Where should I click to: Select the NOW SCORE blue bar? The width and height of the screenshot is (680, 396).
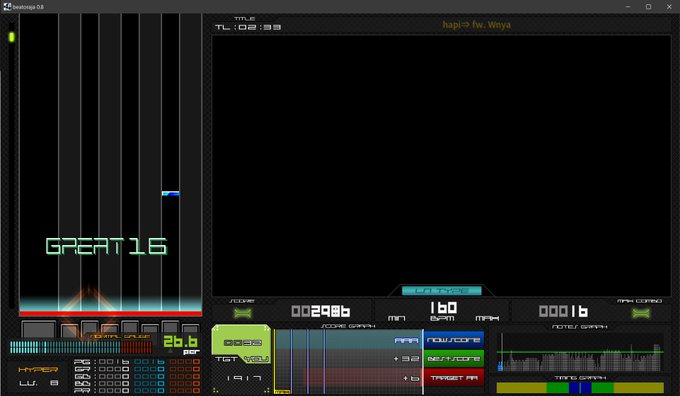[453, 340]
